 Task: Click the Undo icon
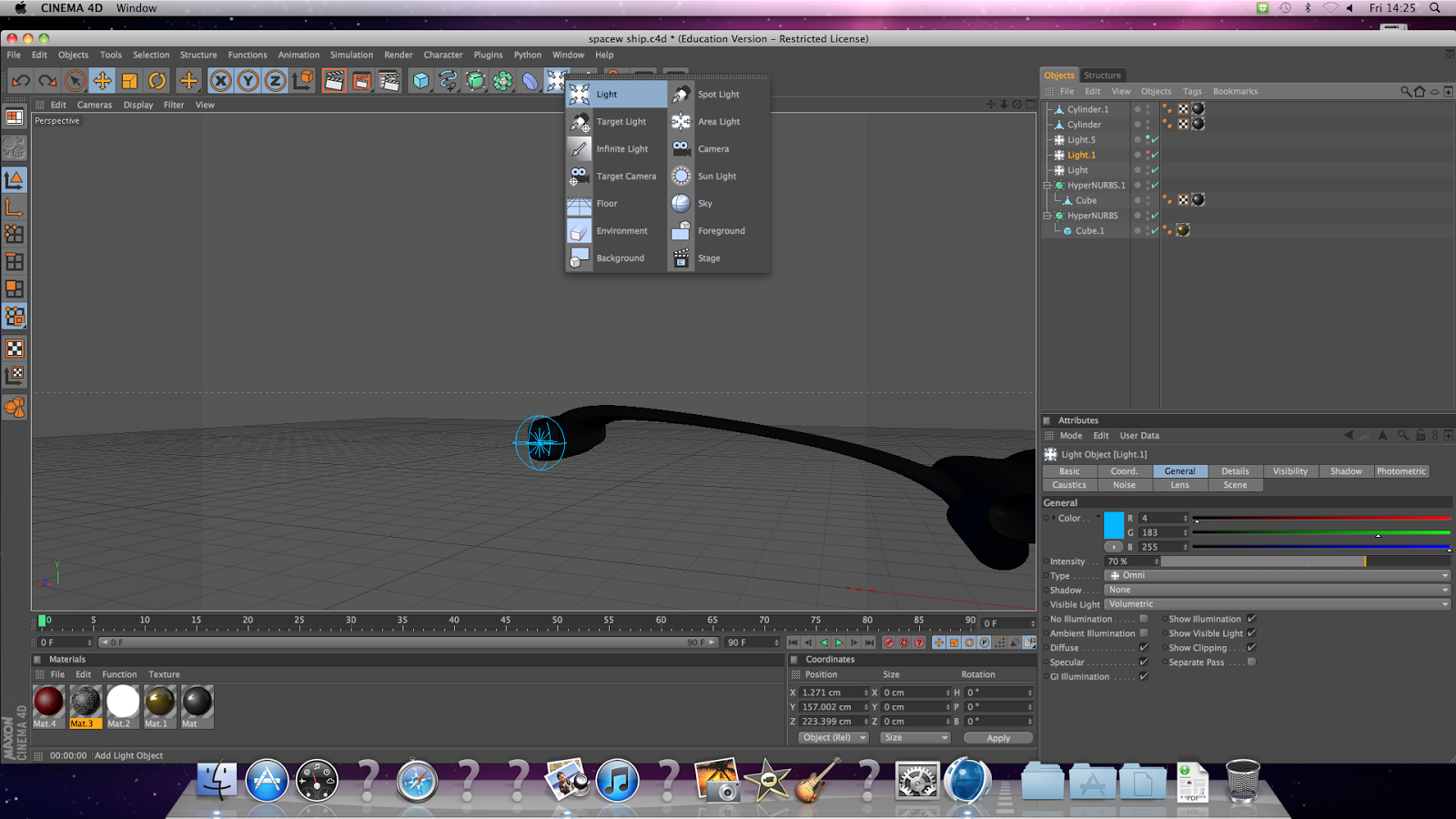tap(20, 80)
